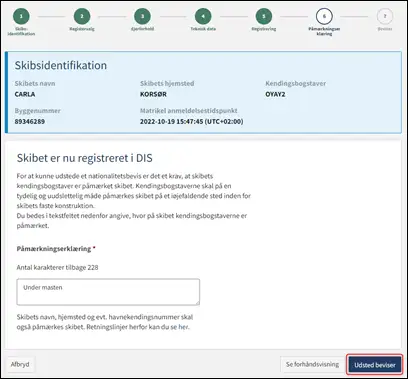This screenshot has height=379, width=408.
Task: Open step 3 Ejerforhold
Action: click(142, 16)
